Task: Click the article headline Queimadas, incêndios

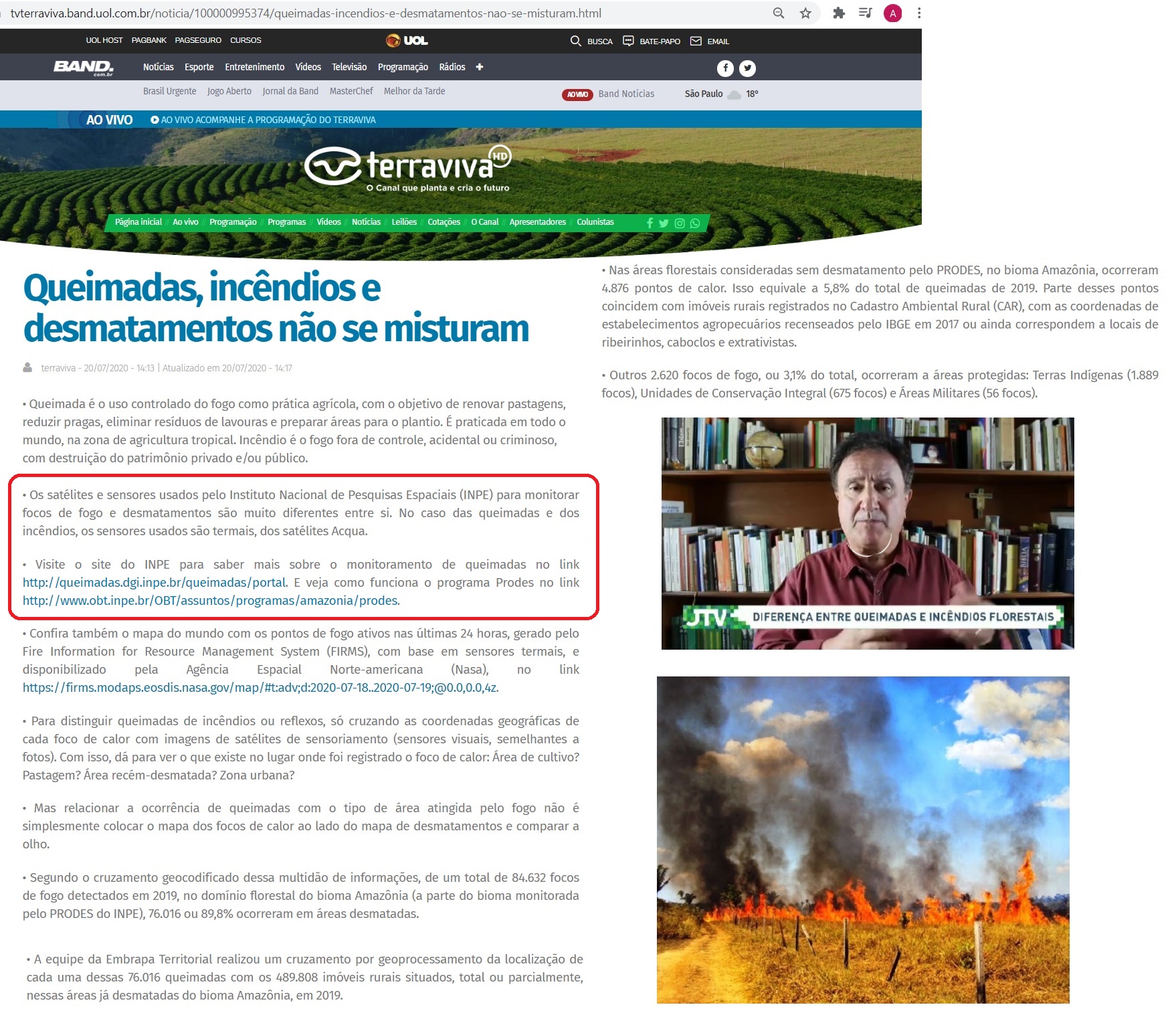Action: click(276, 308)
